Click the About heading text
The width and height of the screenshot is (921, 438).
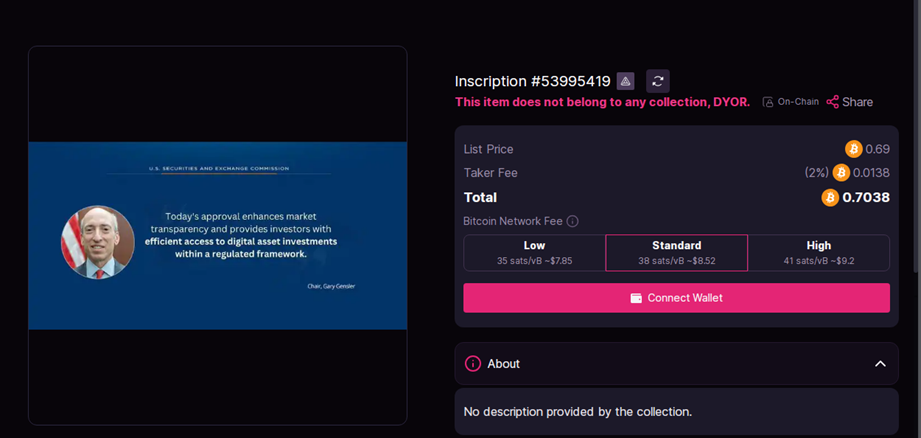[503, 364]
